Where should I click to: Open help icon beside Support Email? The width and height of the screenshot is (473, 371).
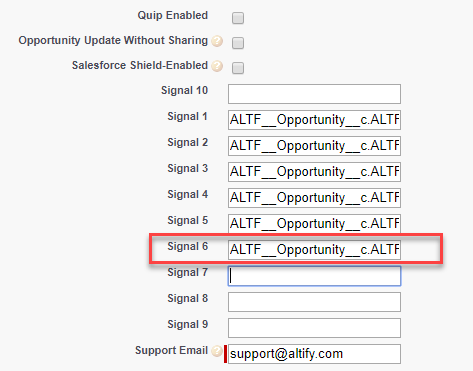217,351
